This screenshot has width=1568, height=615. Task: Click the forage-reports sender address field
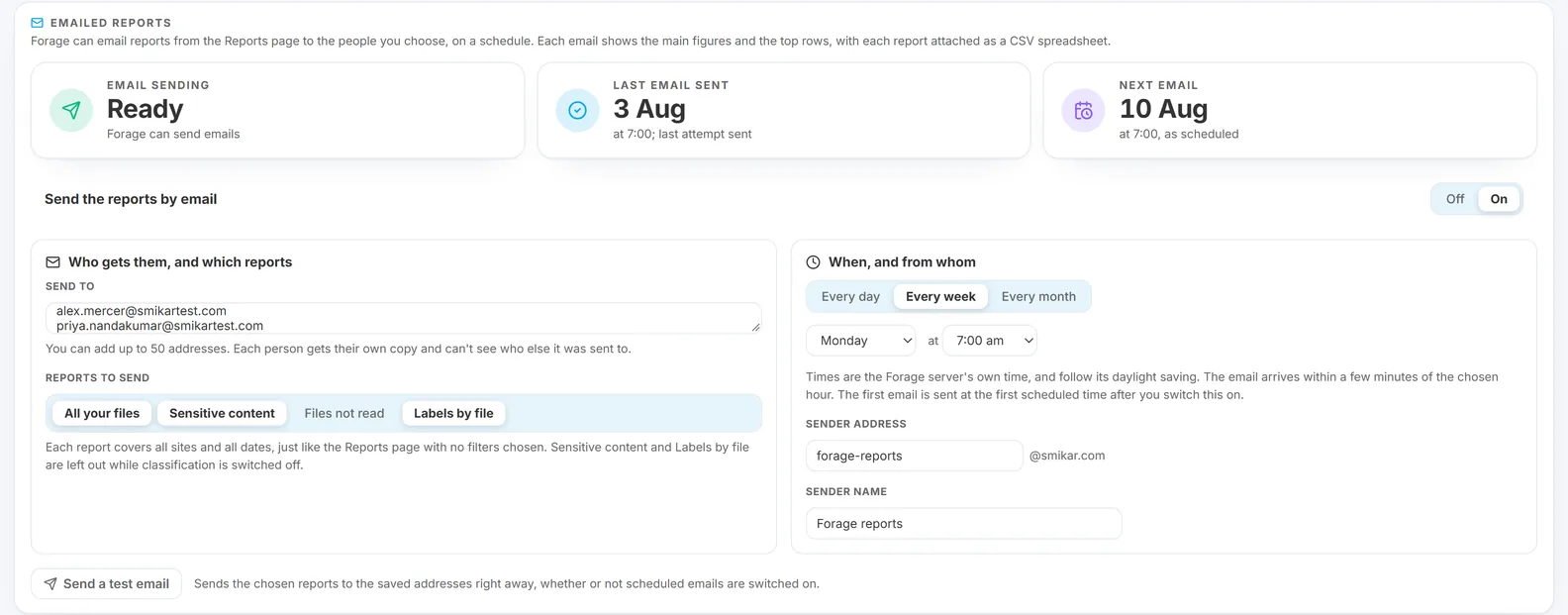coord(914,456)
